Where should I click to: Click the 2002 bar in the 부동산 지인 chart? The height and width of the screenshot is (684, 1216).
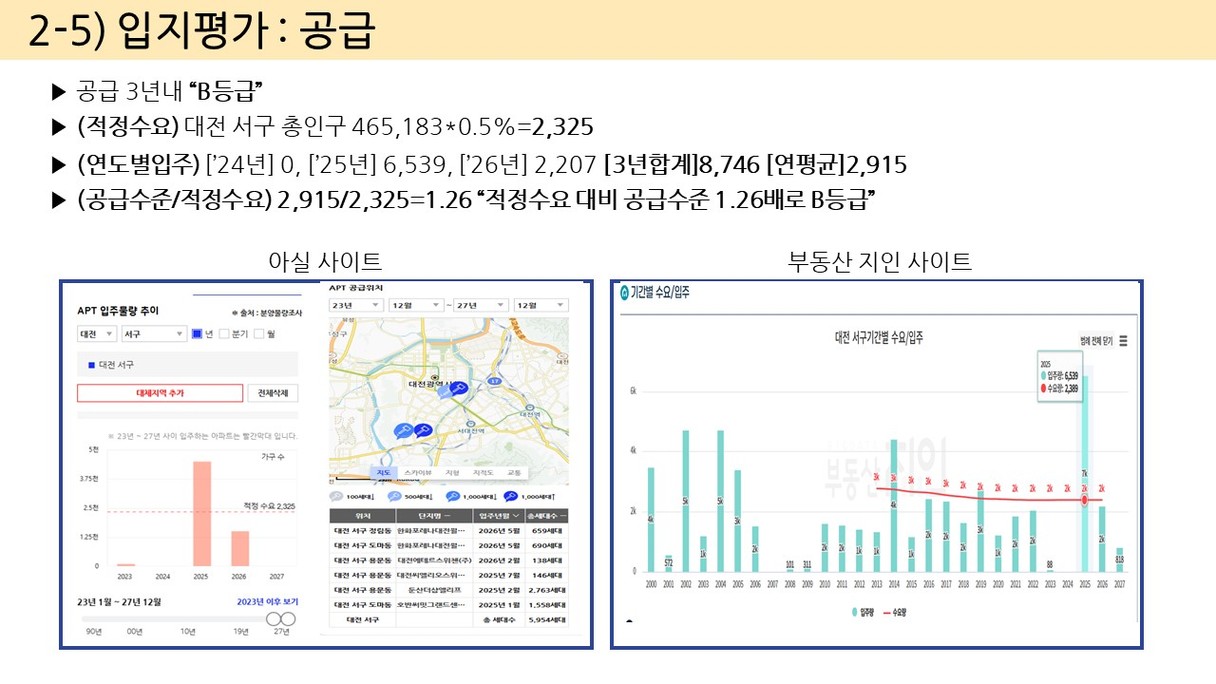tap(686, 501)
